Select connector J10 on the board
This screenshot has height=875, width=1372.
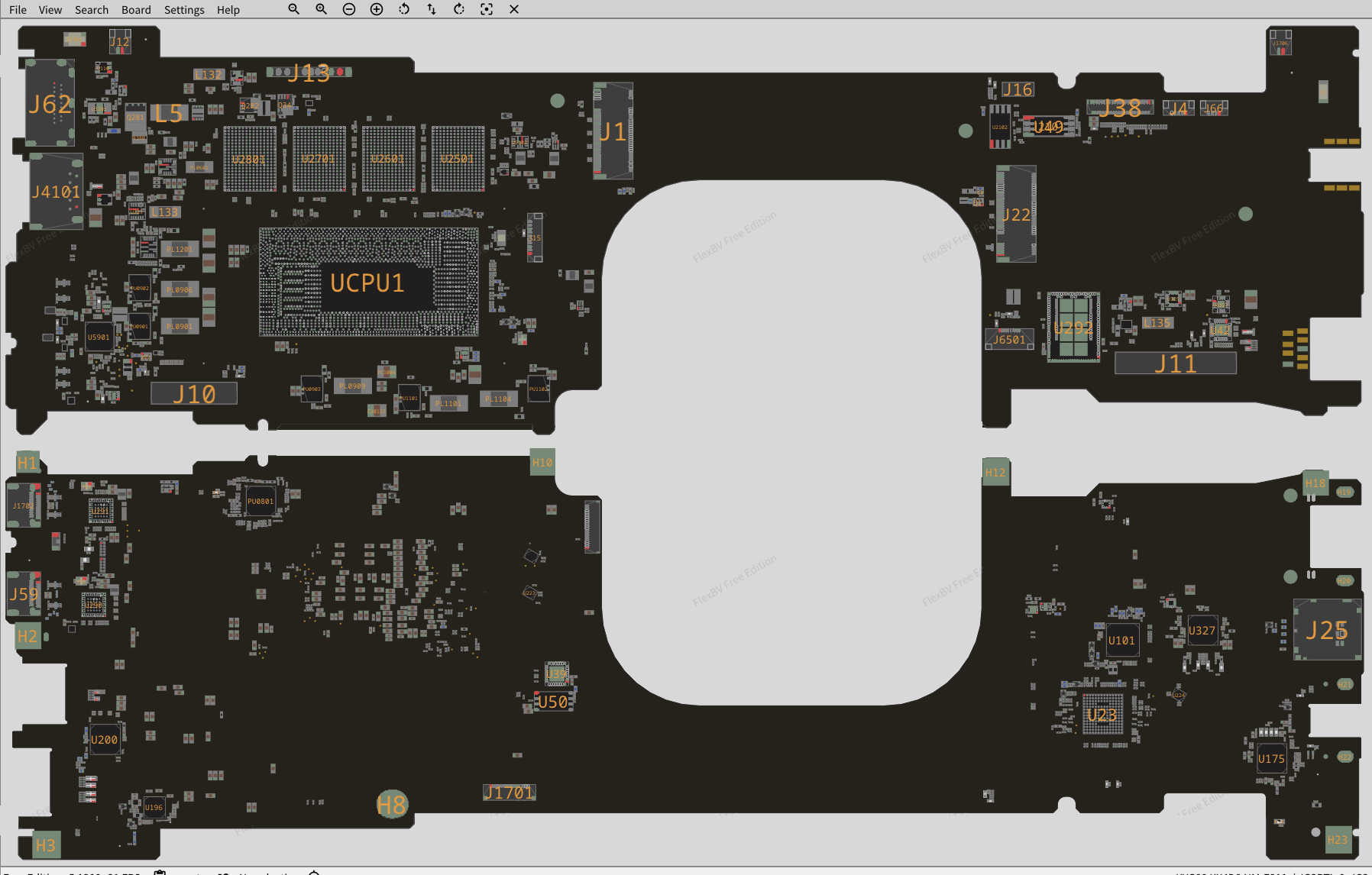[x=194, y=394]
